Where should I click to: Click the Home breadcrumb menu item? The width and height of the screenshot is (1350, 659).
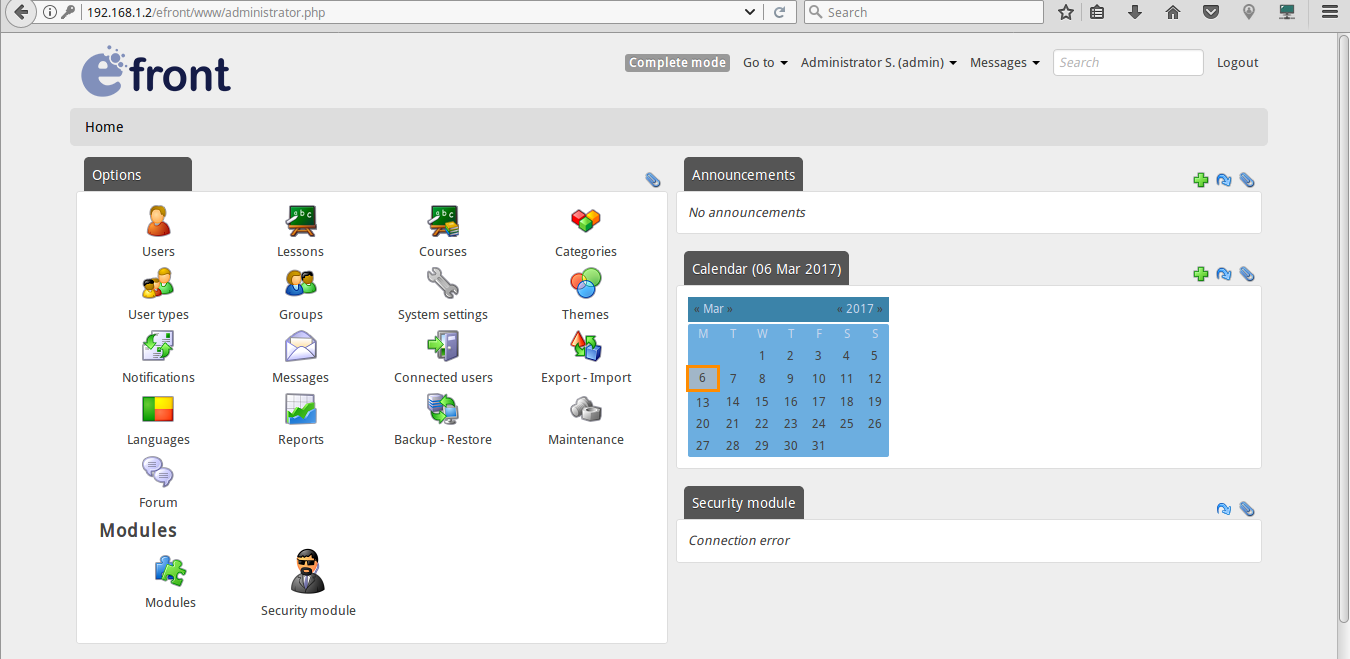pyautogui.click(x=104, y=127)
